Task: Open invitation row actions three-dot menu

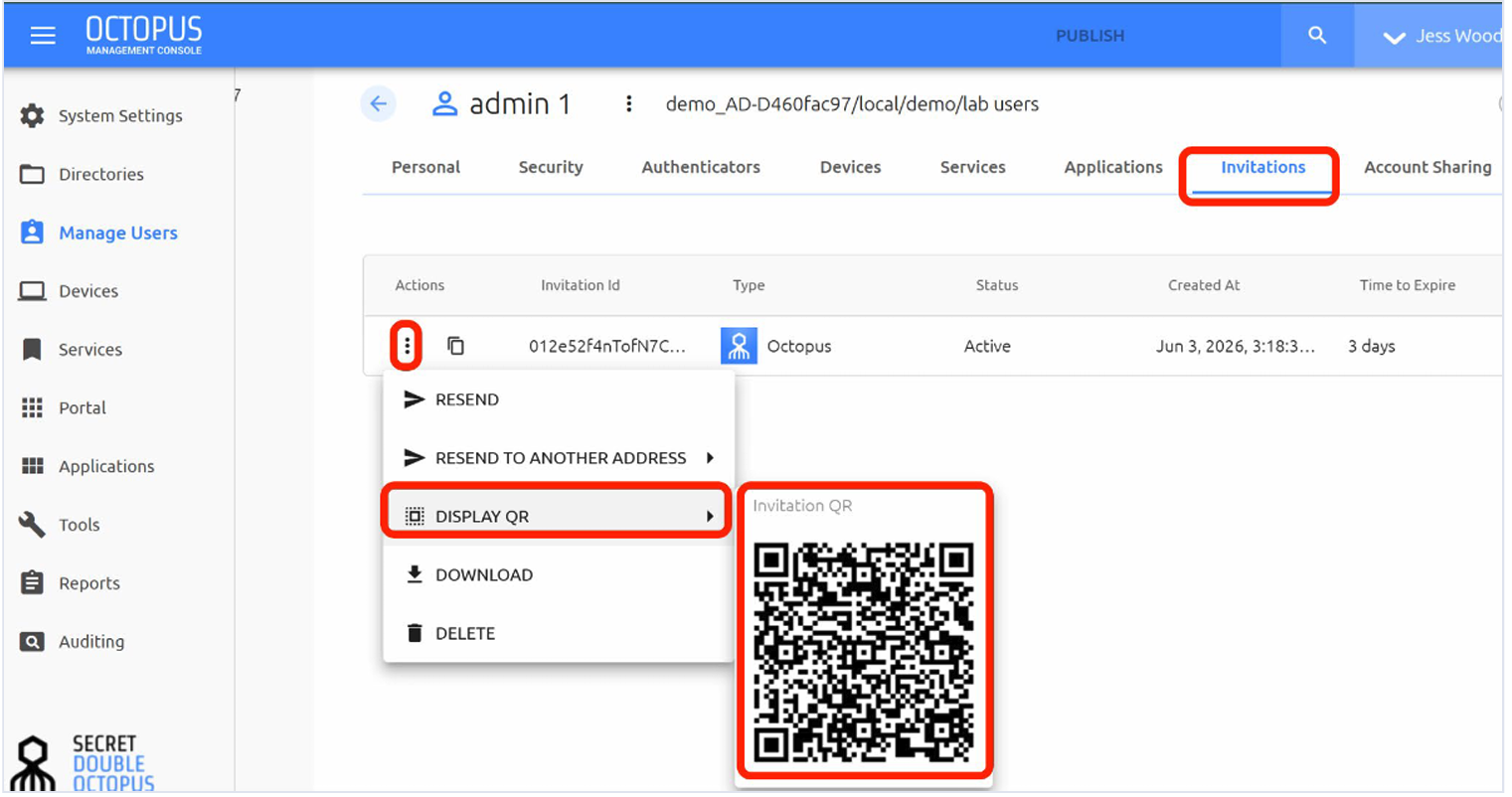Action: [x=407, y=346]
